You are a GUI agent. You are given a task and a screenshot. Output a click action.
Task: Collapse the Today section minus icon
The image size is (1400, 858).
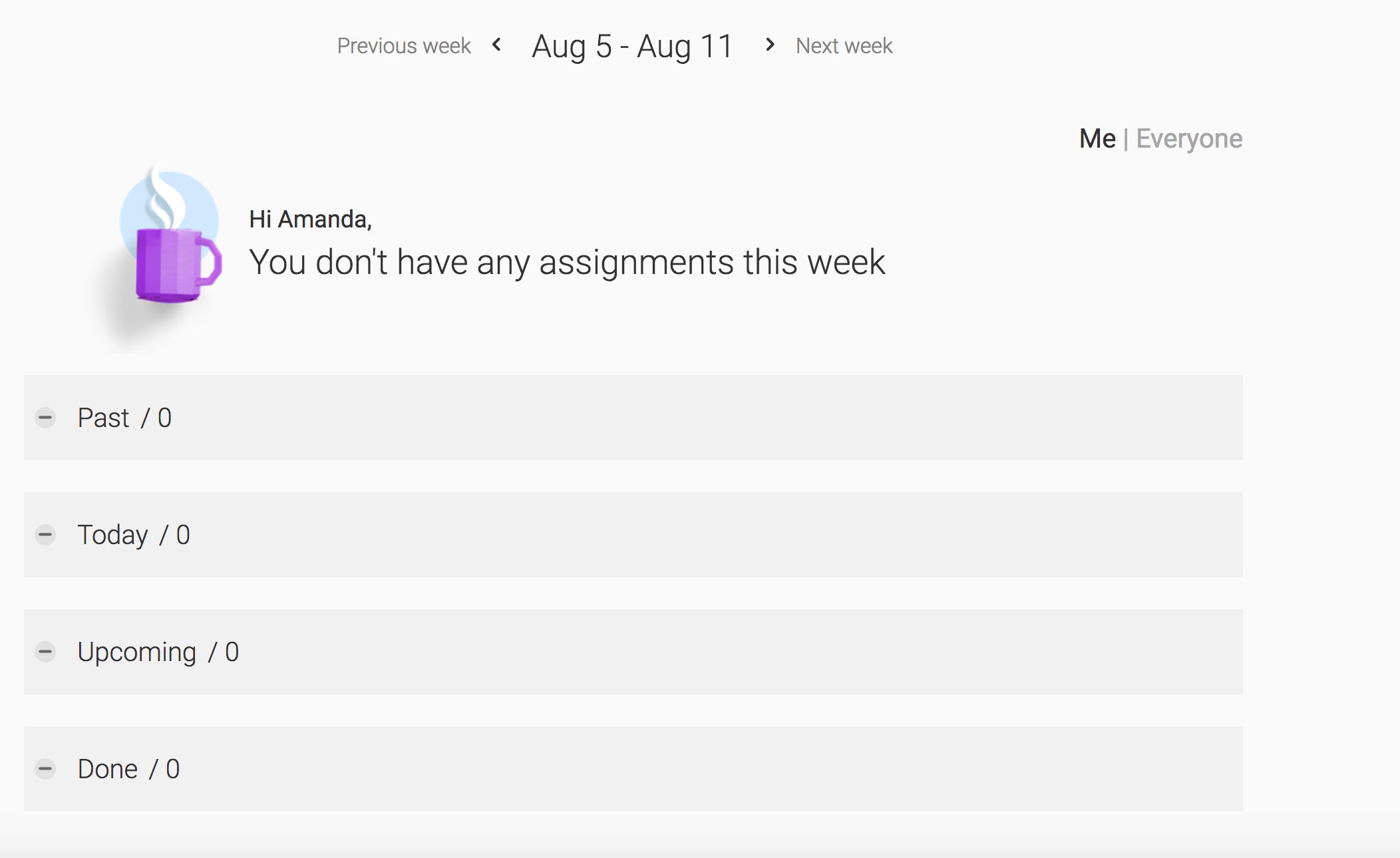point(45,535)
